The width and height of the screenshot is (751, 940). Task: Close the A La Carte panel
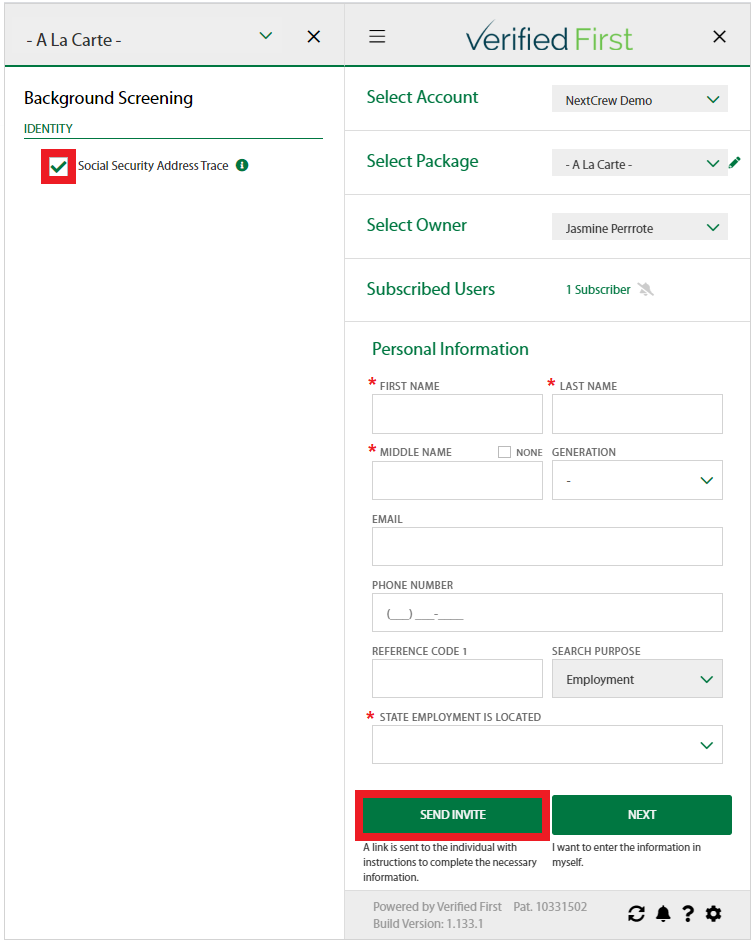tap(313, 37)
